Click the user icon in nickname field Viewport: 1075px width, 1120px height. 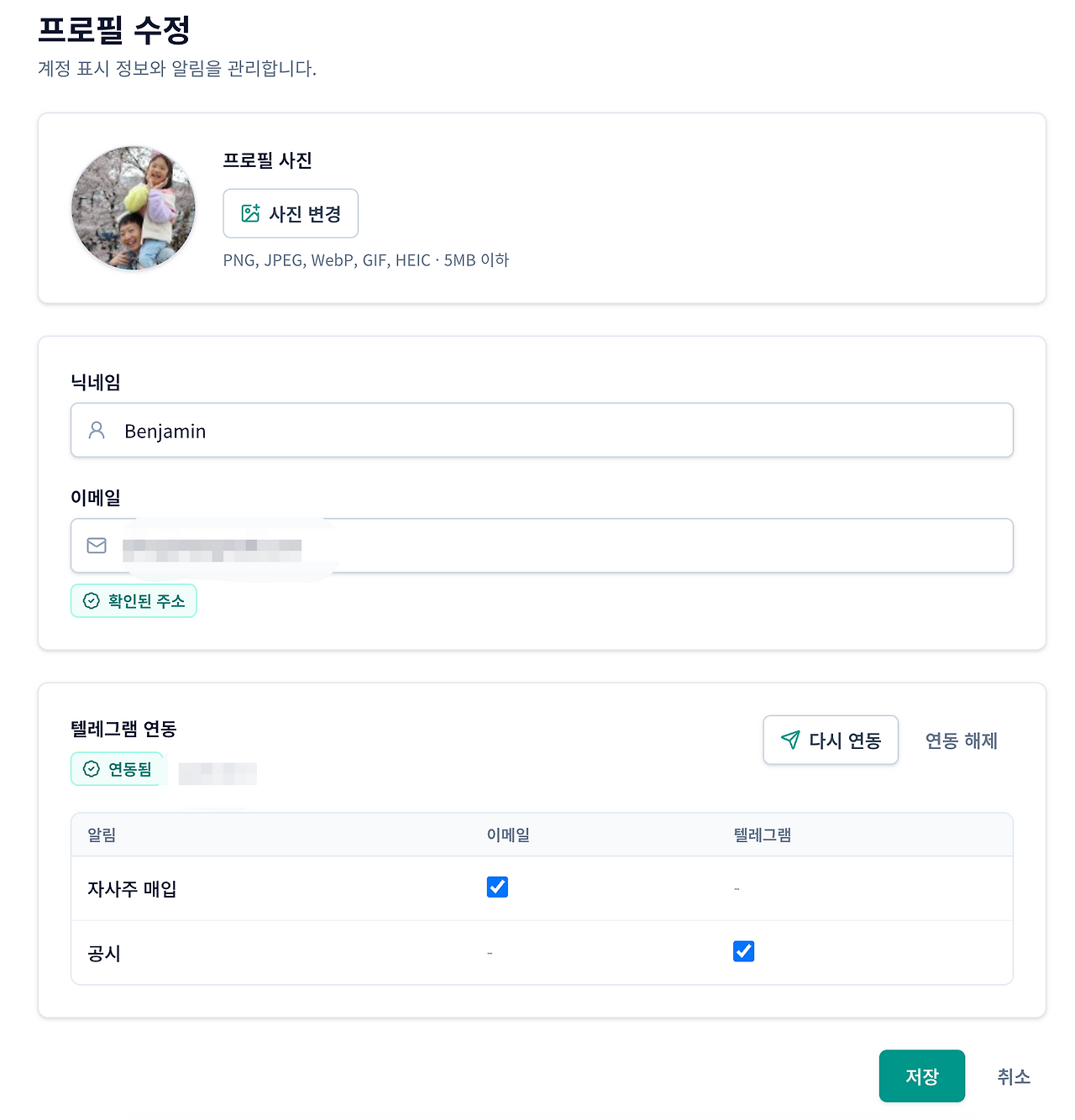point(97,431)
